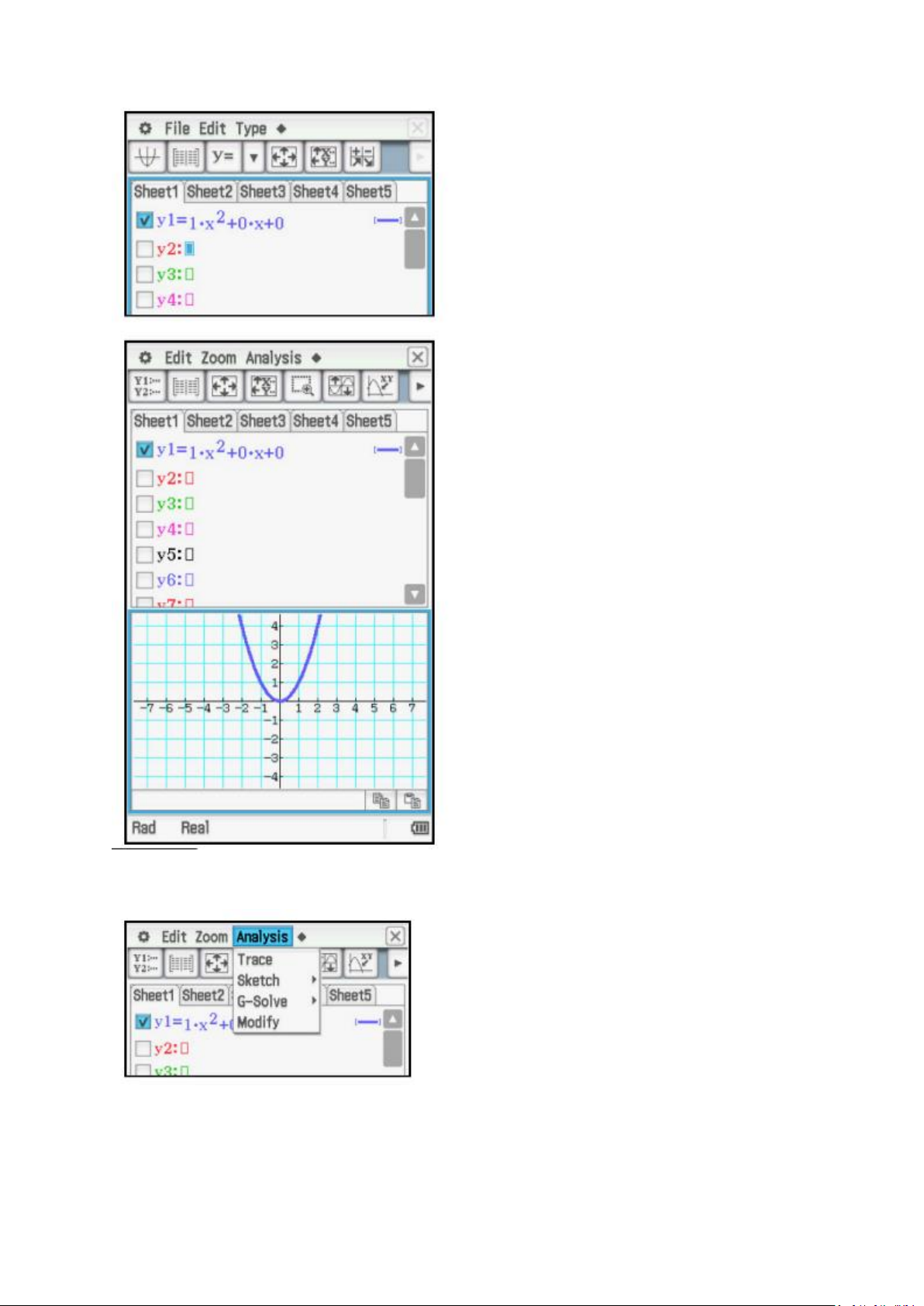Screen dimensions: 924x1306
Task: Click the Y1/Y2 graph editor icon in bottom toolbar
Action: point(145,963)
